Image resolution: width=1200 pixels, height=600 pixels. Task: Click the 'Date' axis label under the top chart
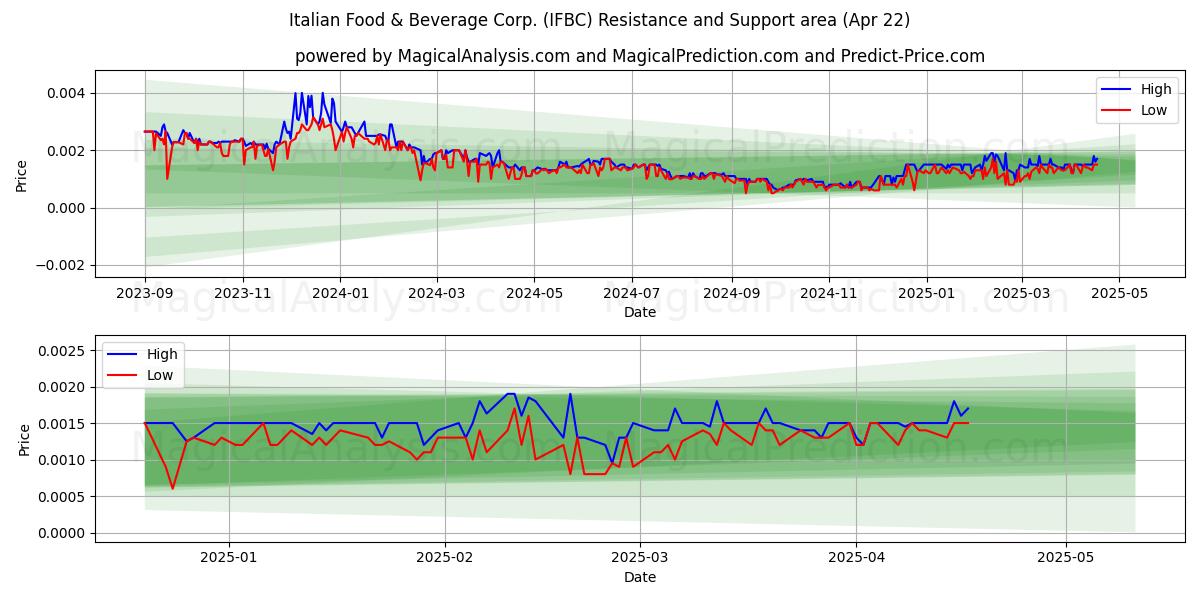(x=640, y=312)
